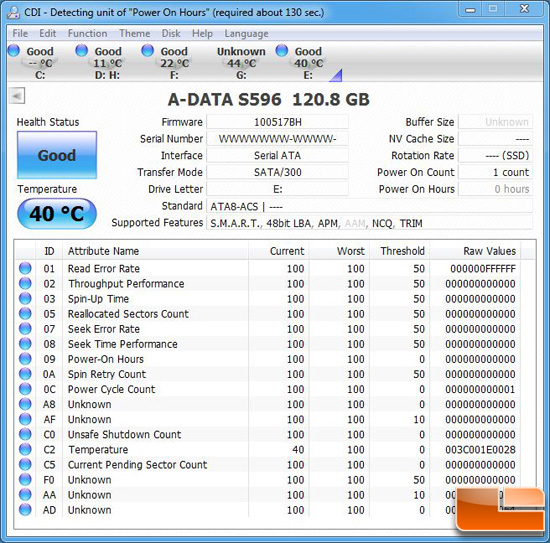This screenshot has height=543, width=550.
Task: Click the Rotation Rate field (SSD)
Action: (496, 155)
